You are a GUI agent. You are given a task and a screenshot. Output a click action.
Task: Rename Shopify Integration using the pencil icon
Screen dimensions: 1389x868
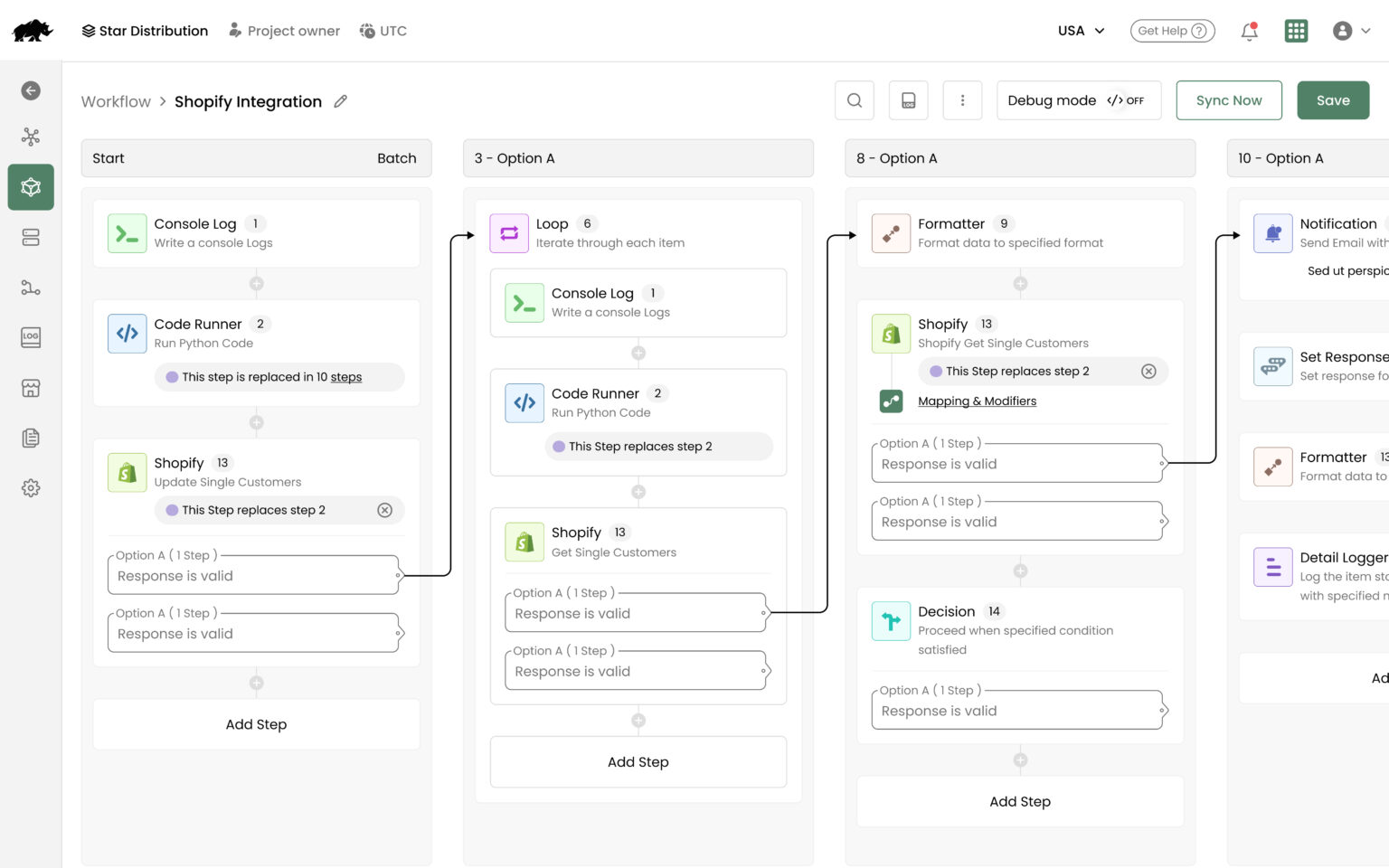click(x=340, y=101)
